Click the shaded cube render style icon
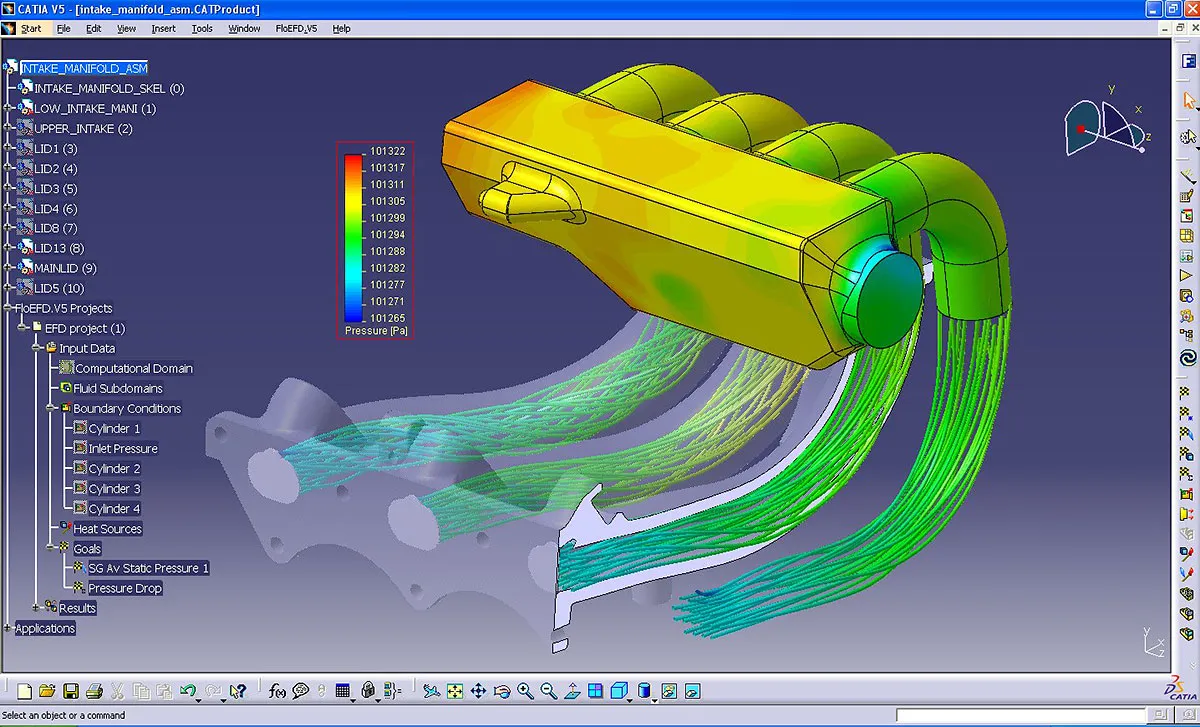Screen dimensions: 1200x727 (619, 690)
